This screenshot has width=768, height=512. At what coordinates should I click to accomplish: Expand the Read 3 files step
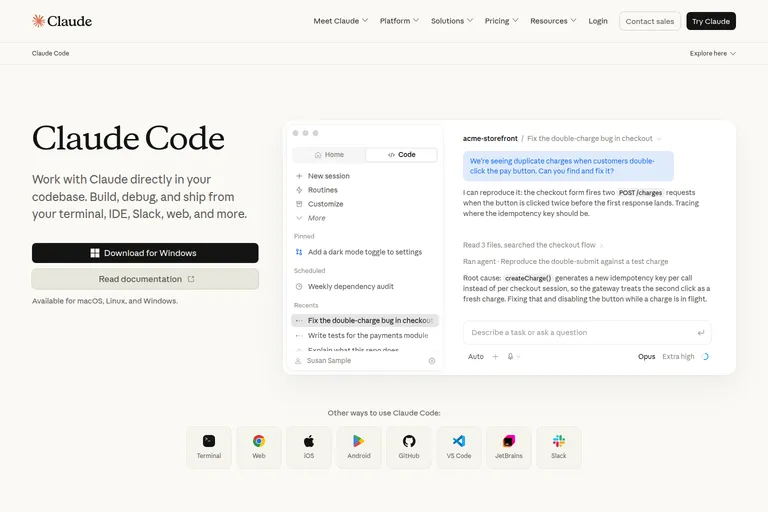(533, 245)
